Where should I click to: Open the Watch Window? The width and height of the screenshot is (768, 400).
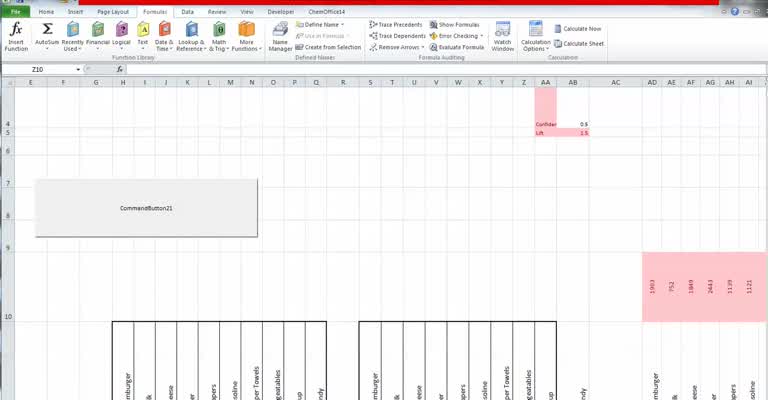click(x=503, y=36)
